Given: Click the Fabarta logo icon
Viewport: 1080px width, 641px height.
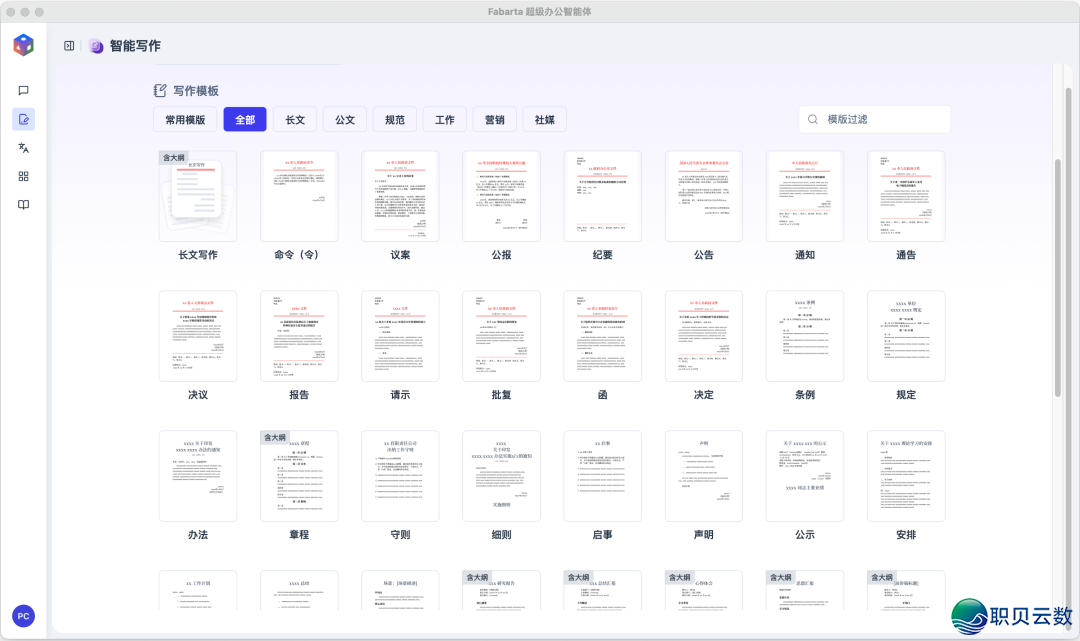Looking at the screenshot, I should [24, 45].
